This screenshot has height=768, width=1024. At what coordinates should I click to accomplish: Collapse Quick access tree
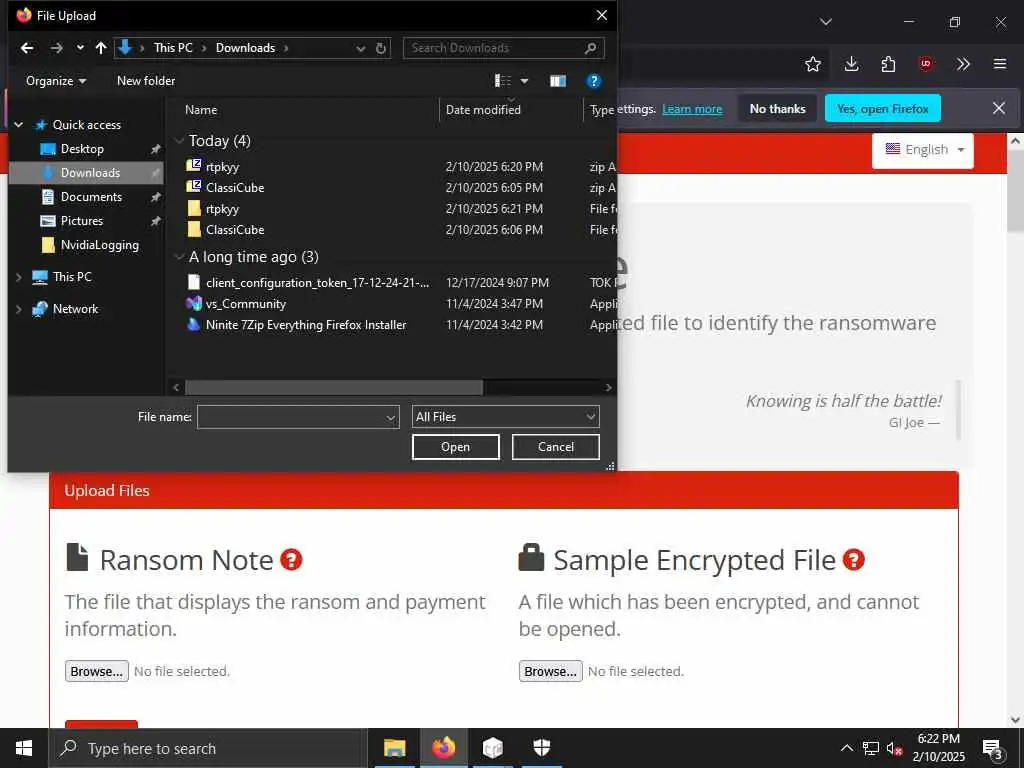point(19,125)
